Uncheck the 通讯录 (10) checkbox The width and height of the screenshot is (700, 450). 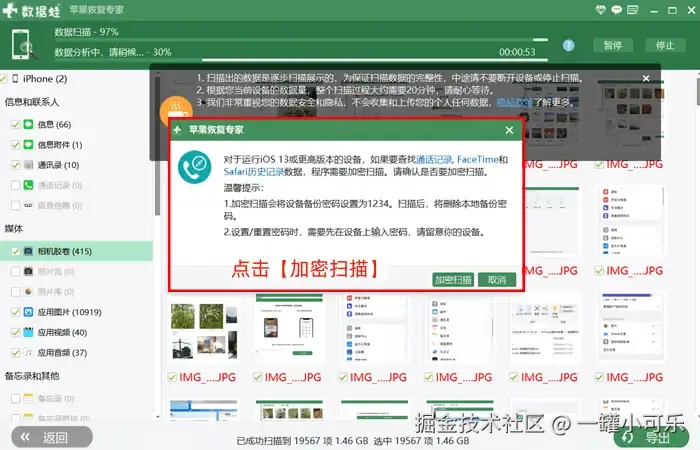point(16,165)
